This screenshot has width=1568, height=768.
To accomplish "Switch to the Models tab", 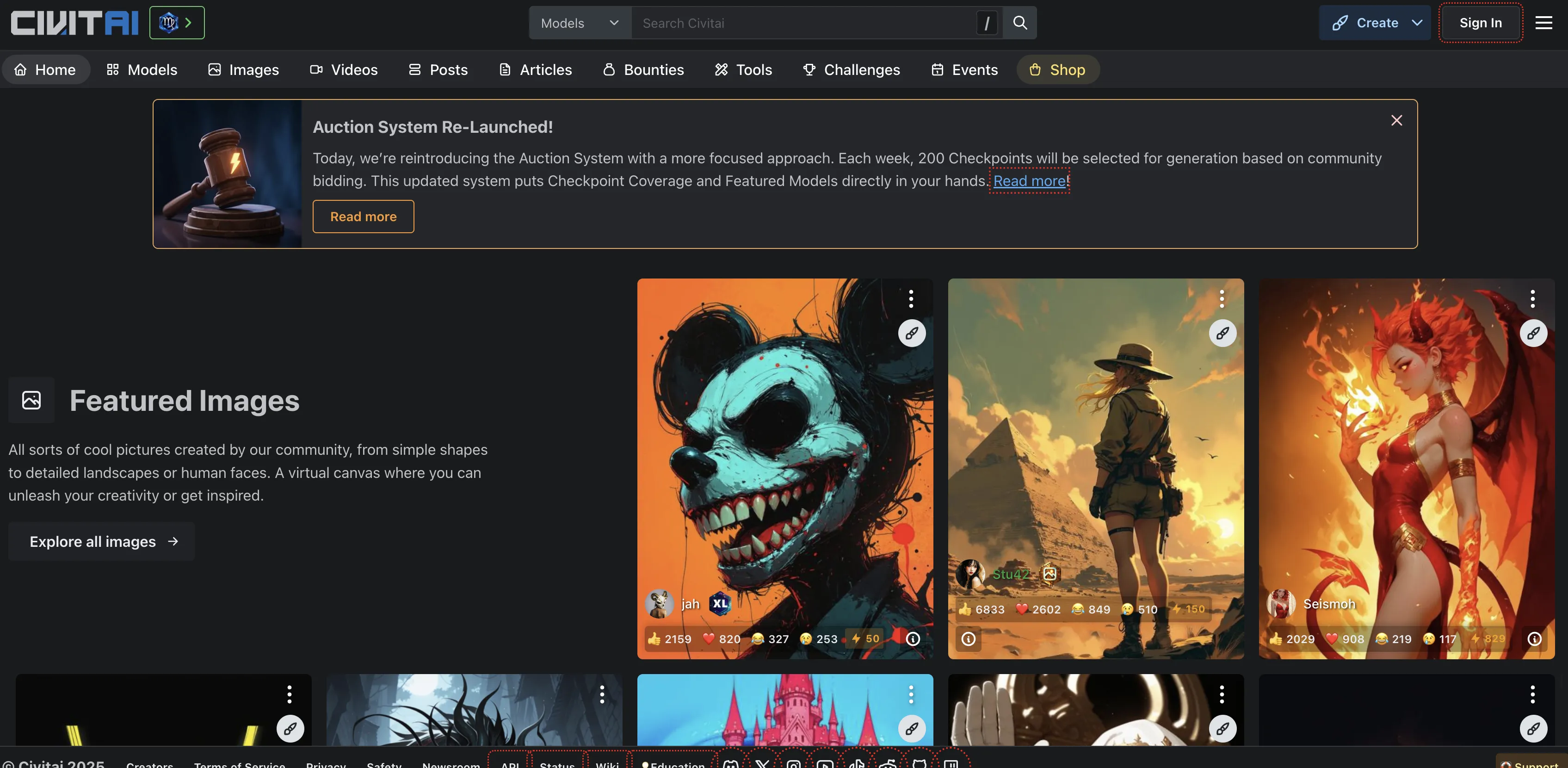I will click(x=142, y=69).
